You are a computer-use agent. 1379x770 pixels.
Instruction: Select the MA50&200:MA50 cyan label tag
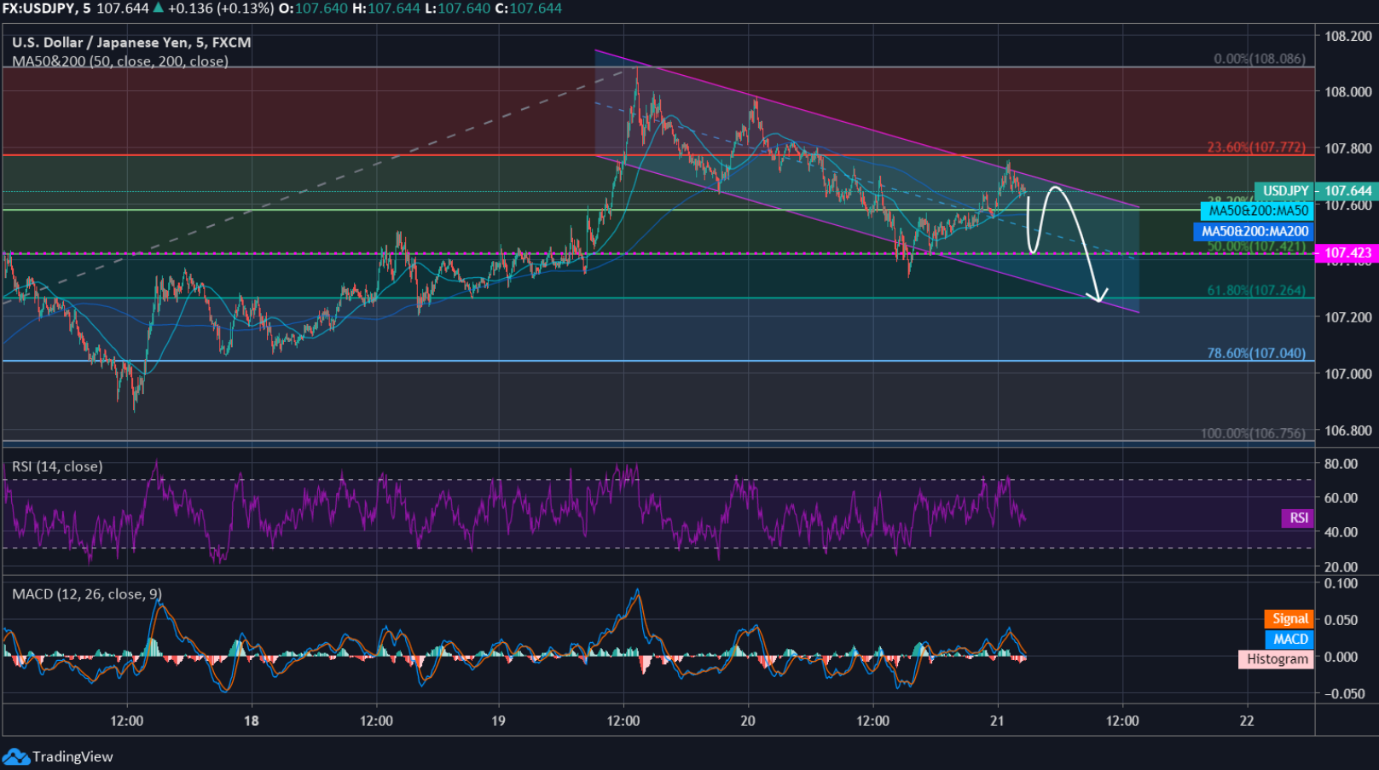(1258, 211)
